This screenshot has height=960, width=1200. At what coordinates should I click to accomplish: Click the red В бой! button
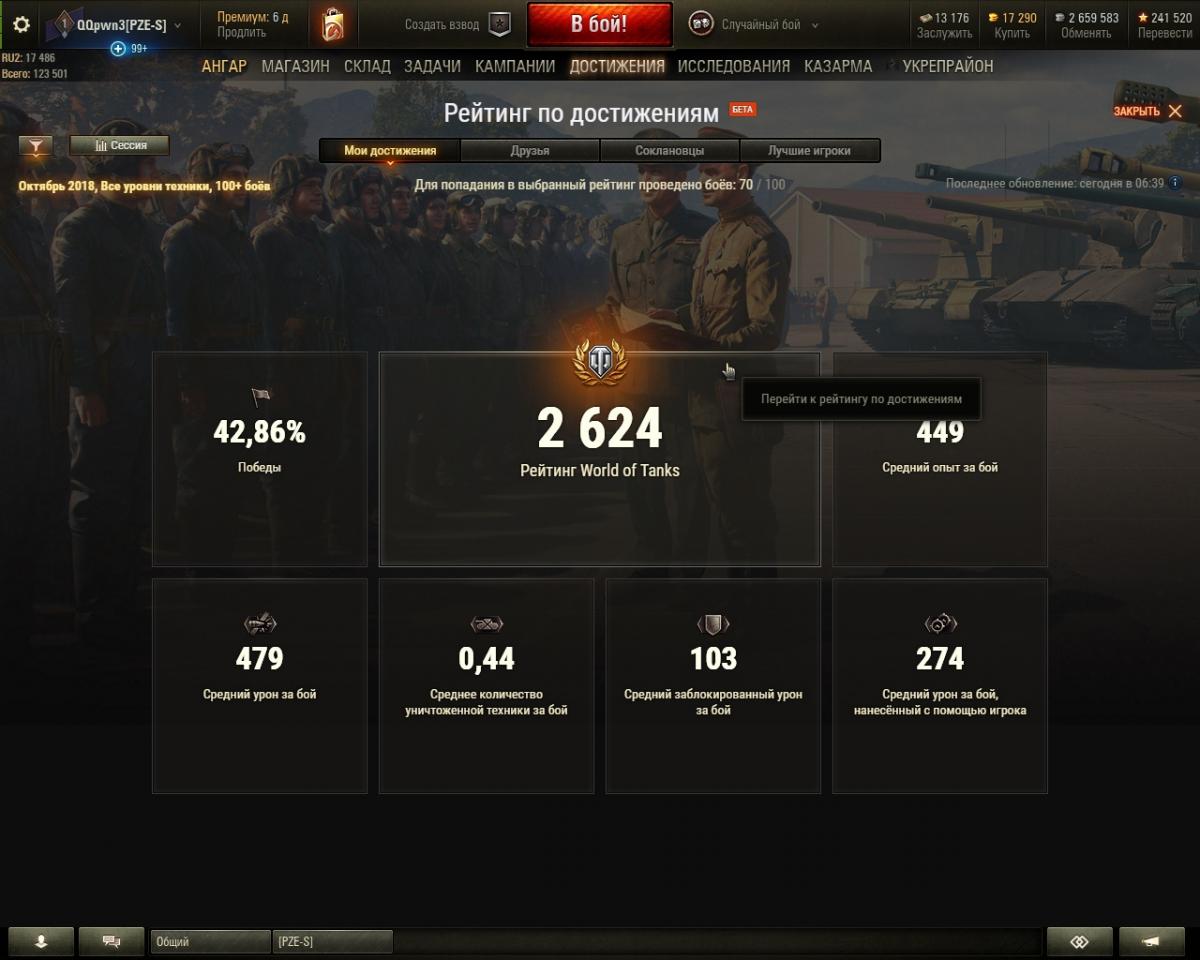599,25
